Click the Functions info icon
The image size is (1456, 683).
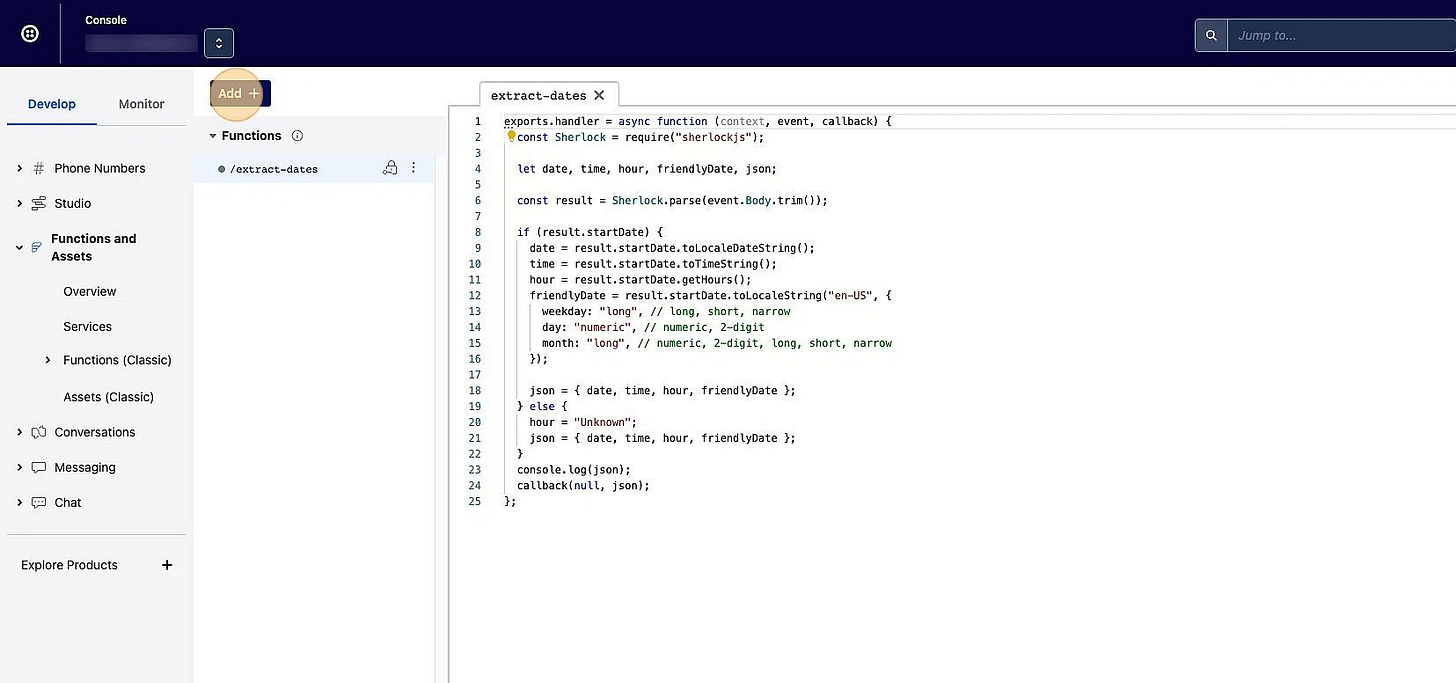click(x=297, y=136)
